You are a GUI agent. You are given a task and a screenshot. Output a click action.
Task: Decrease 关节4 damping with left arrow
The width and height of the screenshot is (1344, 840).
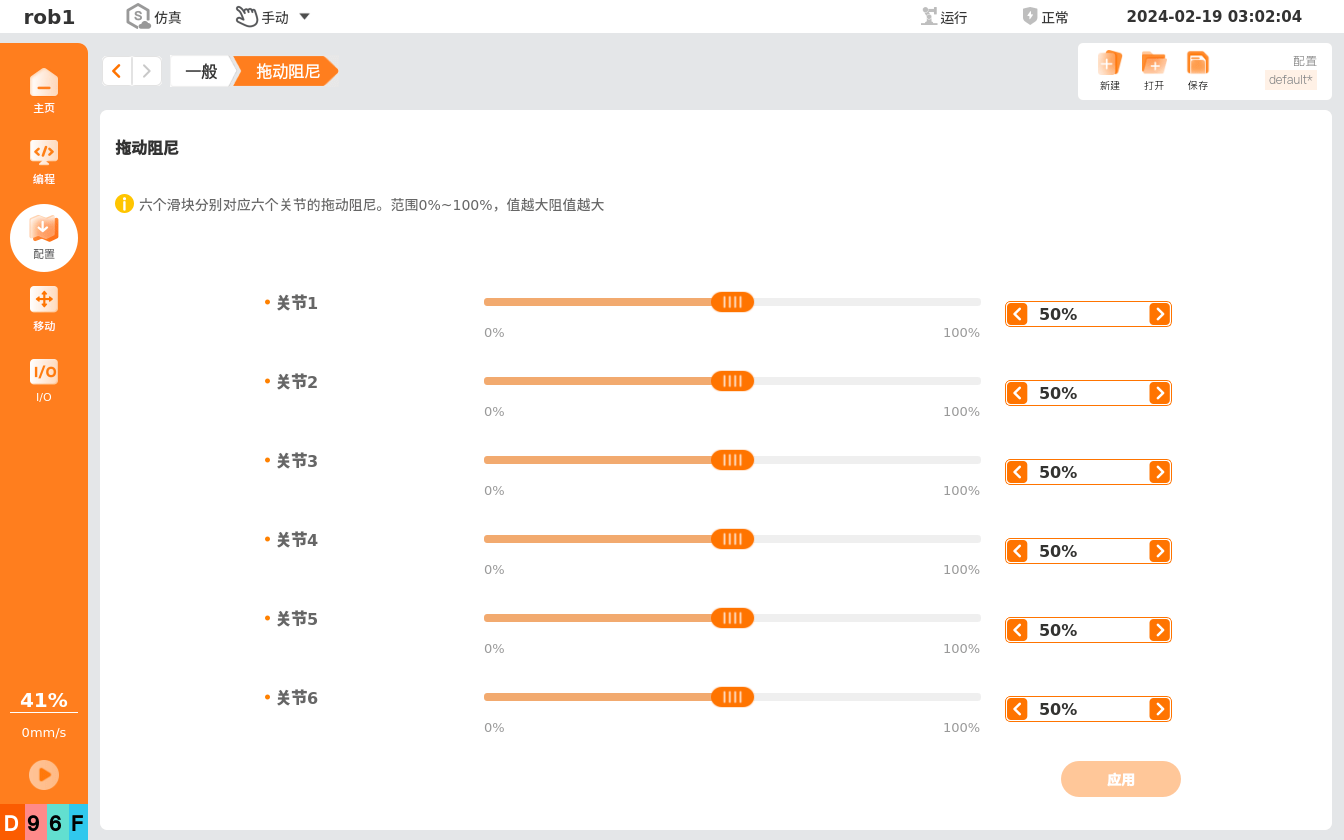1017,551
